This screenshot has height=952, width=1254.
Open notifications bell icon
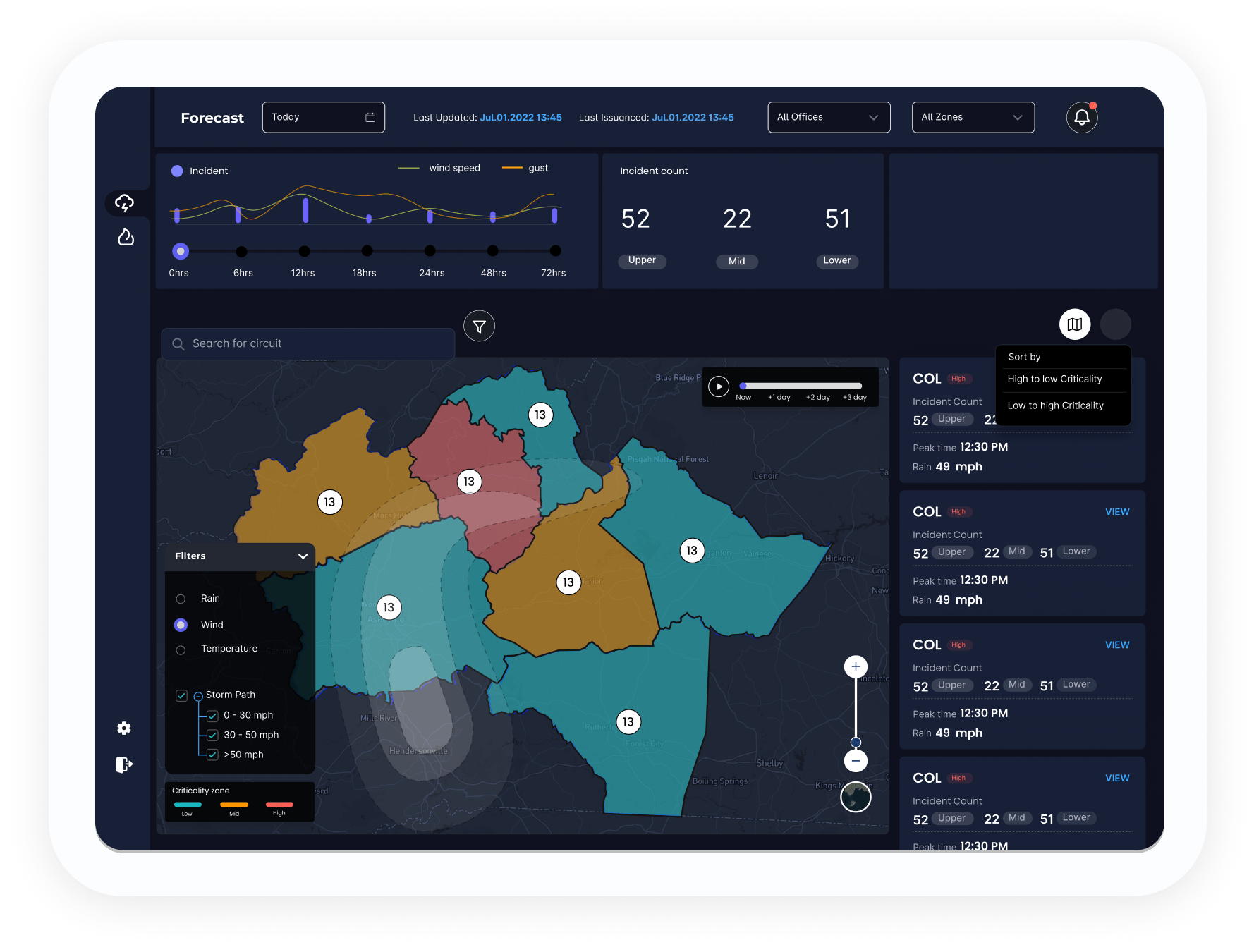[1081, 117]
